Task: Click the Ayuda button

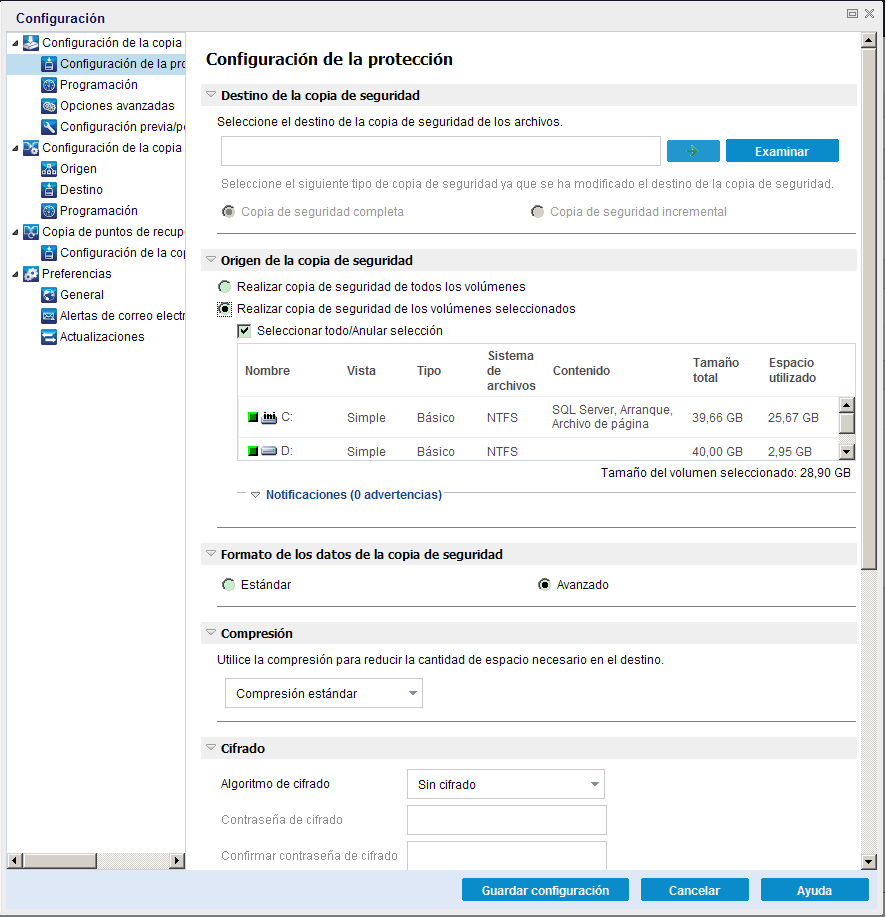Action: 815,890
